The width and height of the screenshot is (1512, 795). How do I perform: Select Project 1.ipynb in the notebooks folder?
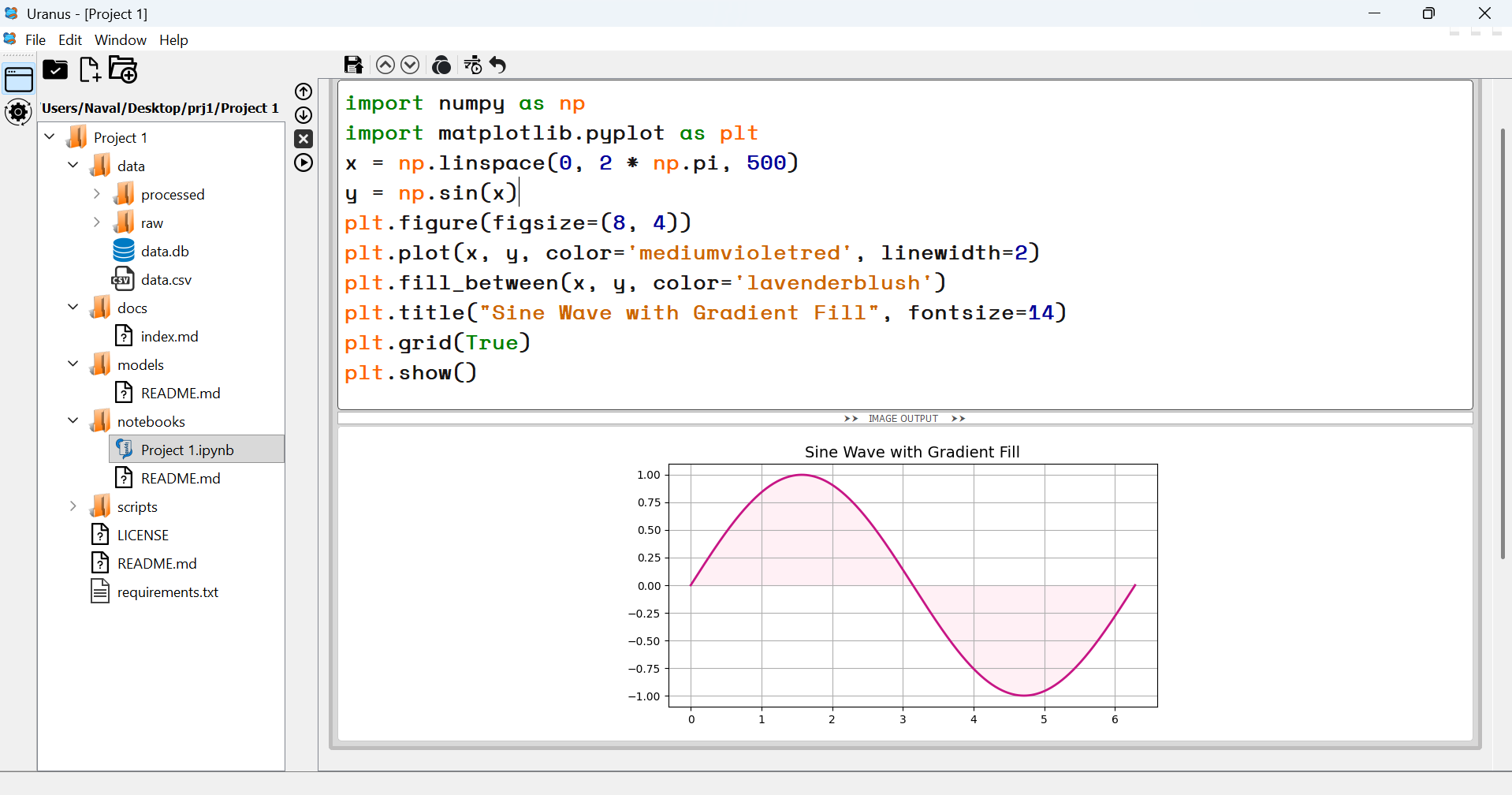(188, 449)
